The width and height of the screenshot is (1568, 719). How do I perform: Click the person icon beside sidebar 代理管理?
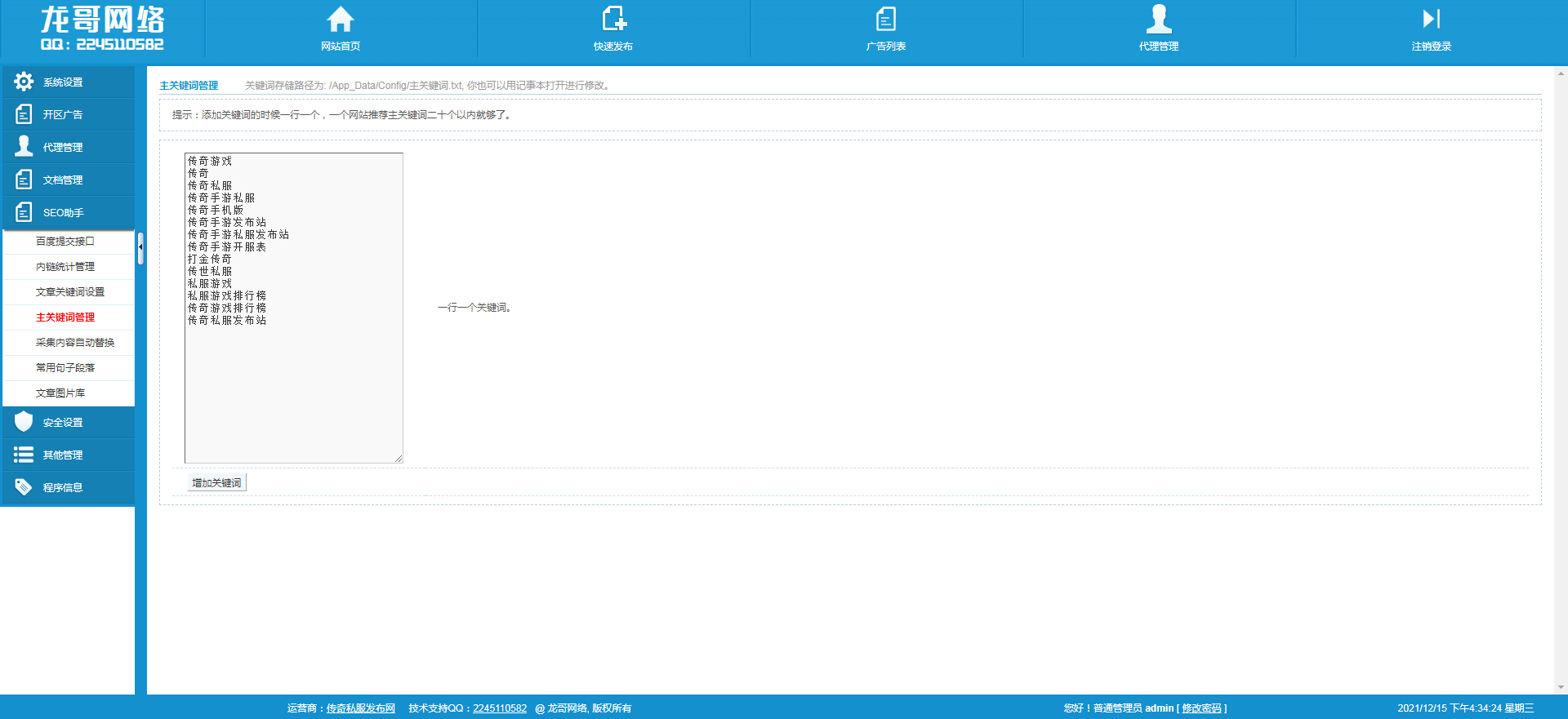(x=24, y=146)
